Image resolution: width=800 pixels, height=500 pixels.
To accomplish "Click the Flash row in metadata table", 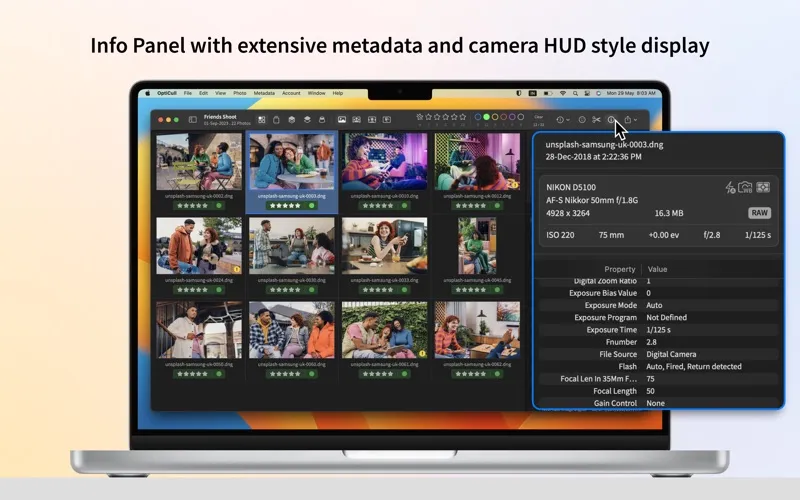I will [x=659, y=366].
